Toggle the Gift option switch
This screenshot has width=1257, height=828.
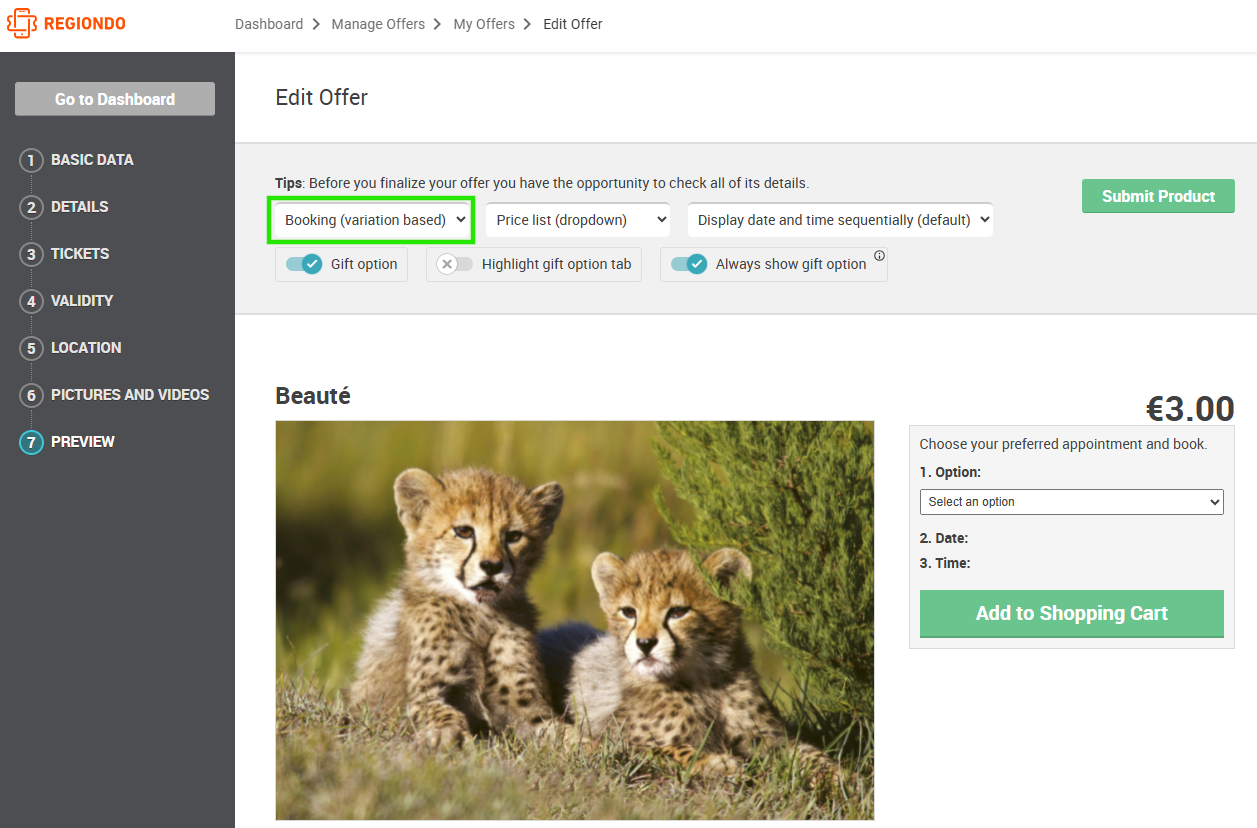(x=304, y=264)
